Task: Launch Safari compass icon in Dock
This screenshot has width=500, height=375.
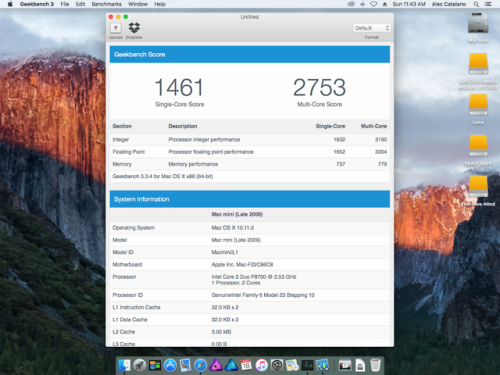Action: click(201, 365)
